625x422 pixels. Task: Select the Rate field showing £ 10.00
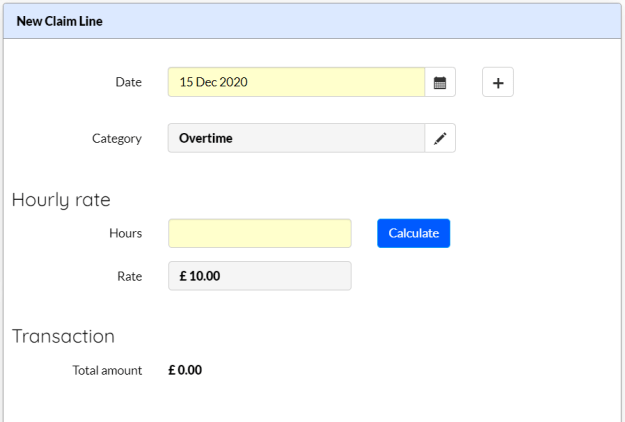pos(260,276)
